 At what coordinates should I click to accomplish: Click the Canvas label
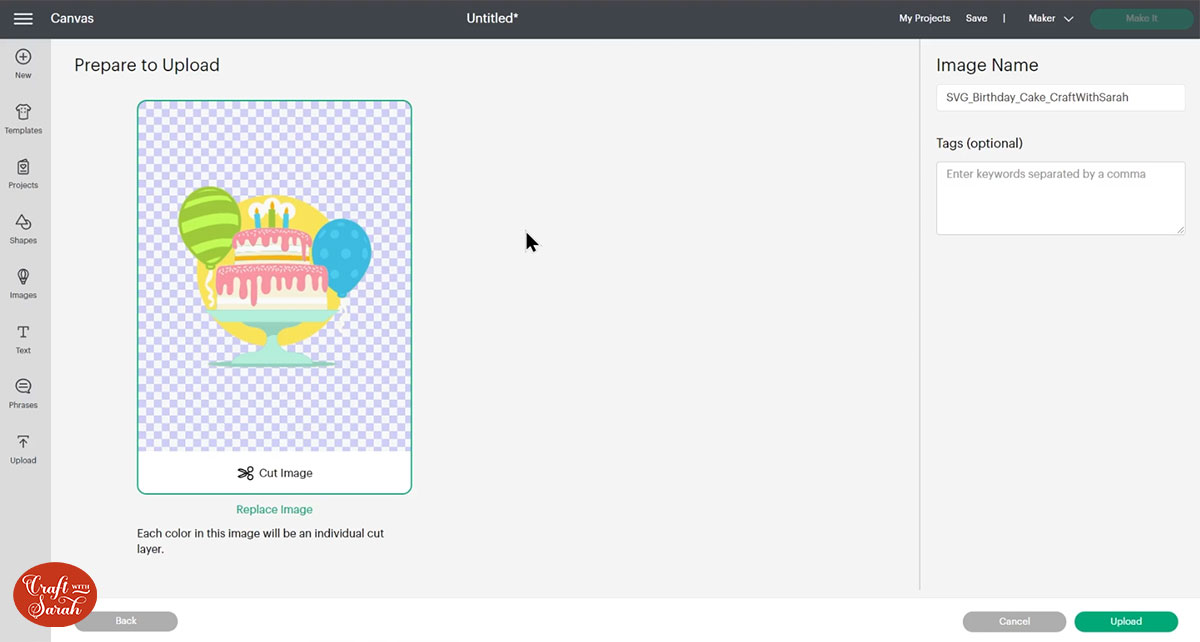[72, 19]
